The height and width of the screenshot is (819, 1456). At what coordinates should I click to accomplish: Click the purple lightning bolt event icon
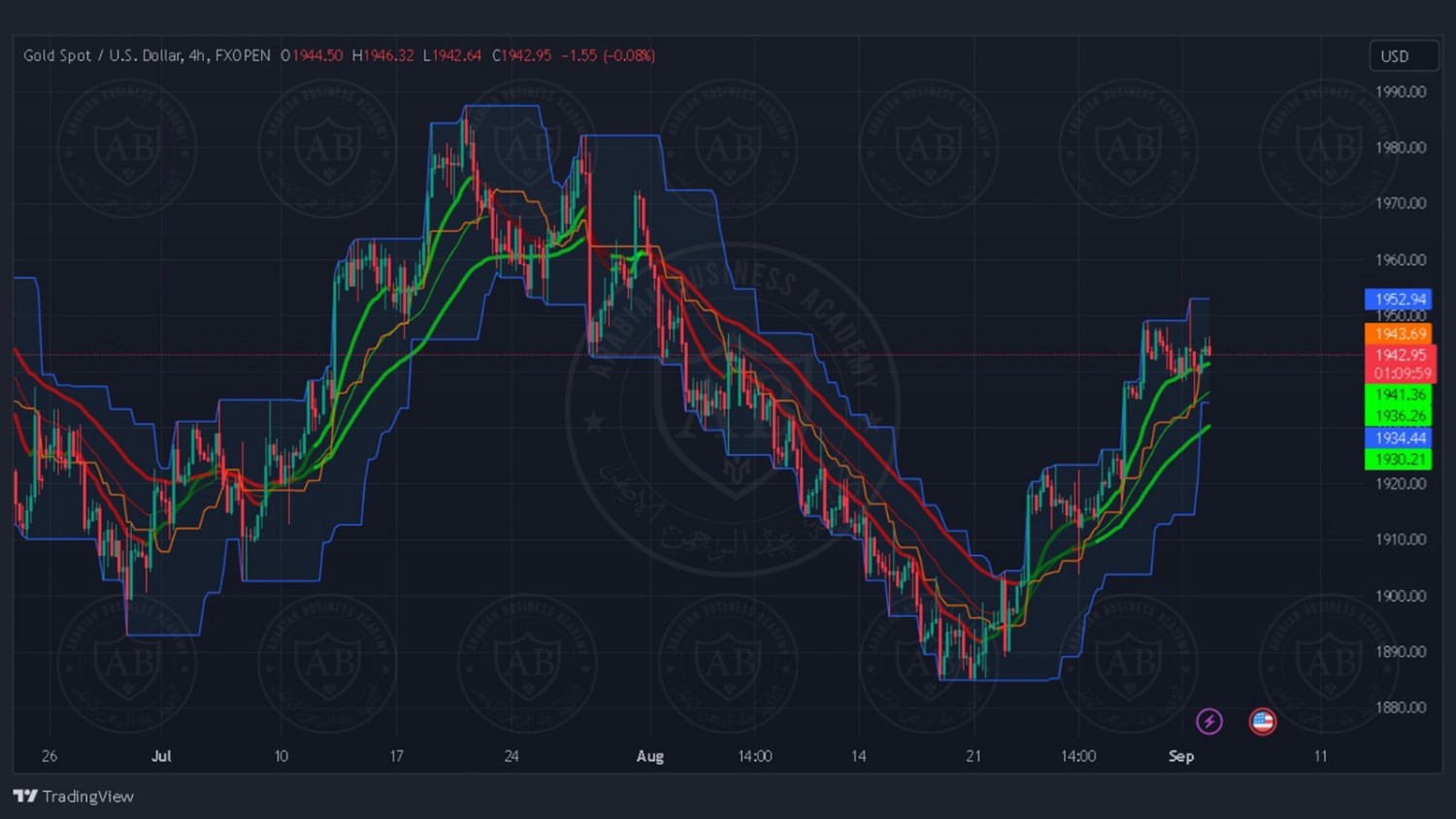point(1208,721)
